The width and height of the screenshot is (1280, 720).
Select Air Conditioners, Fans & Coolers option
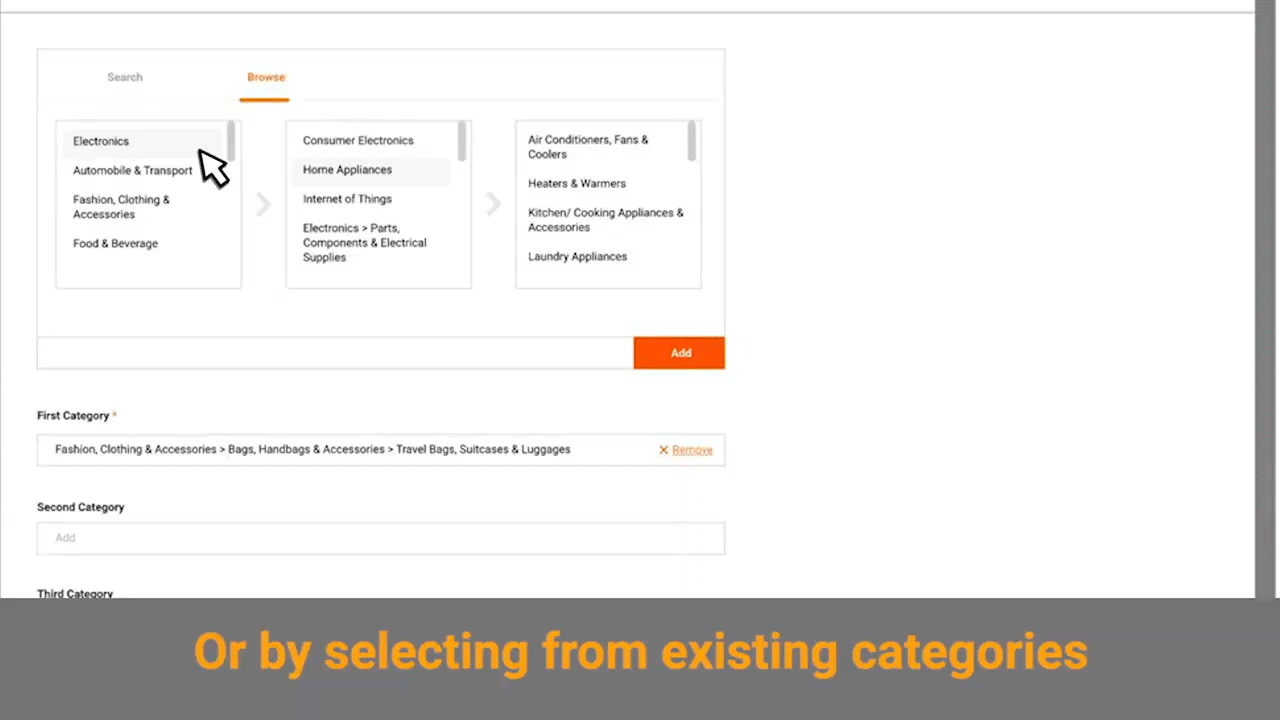pyautogui.click(x=588, y=147)
